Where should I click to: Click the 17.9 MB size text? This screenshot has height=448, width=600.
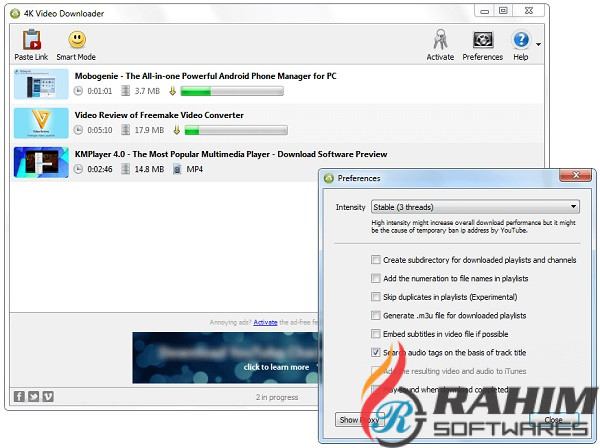coord(149,130)
